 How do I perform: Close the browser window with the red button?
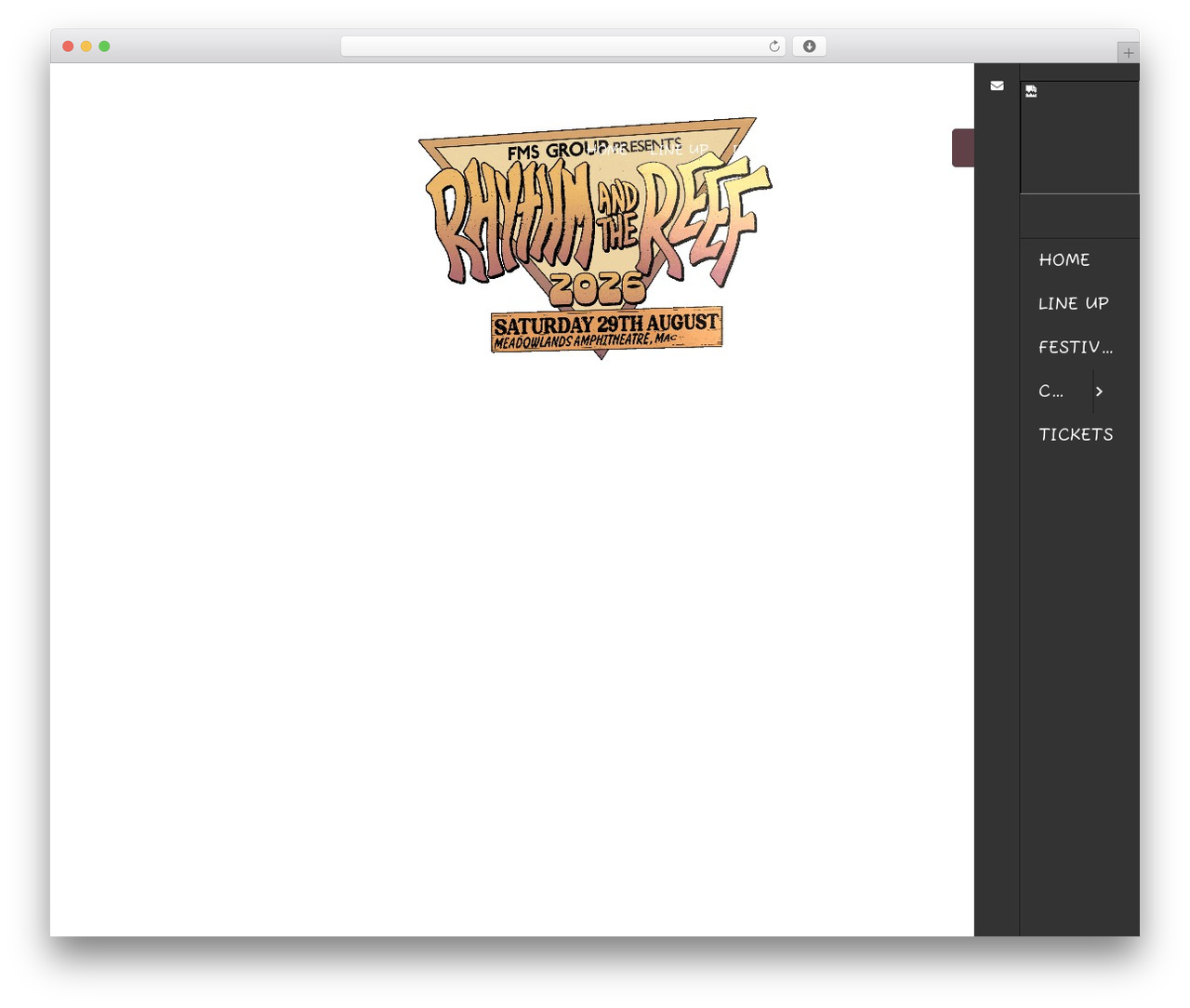[x=68, y=46]
